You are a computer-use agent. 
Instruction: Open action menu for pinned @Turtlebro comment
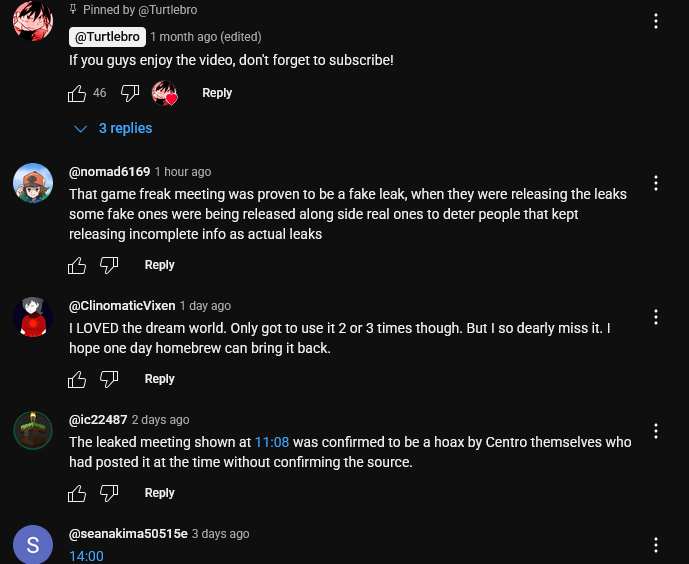coord(656,21)
